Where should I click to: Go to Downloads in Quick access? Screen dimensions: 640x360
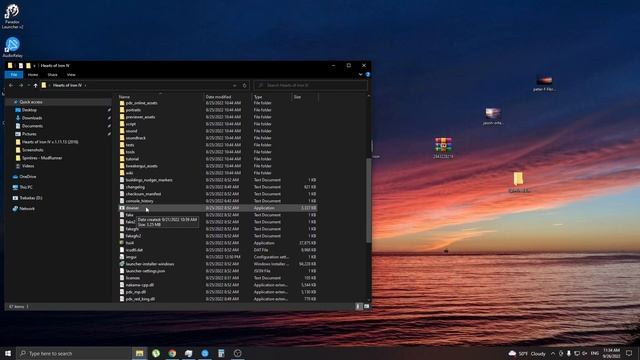(x=32, y=118)
